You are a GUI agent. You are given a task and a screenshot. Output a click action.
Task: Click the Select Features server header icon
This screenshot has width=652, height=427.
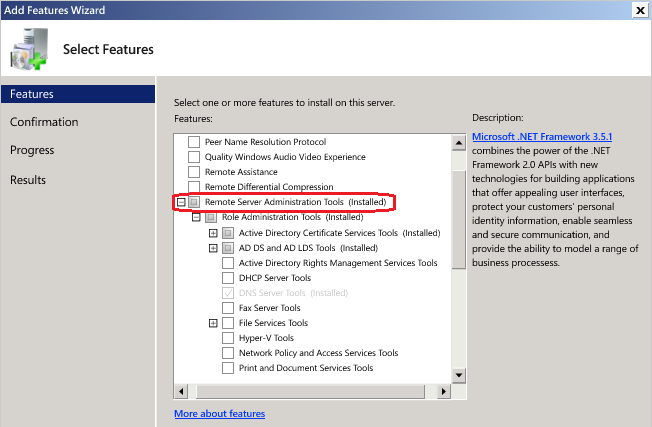pyautogui.click(x=29, y=48)
